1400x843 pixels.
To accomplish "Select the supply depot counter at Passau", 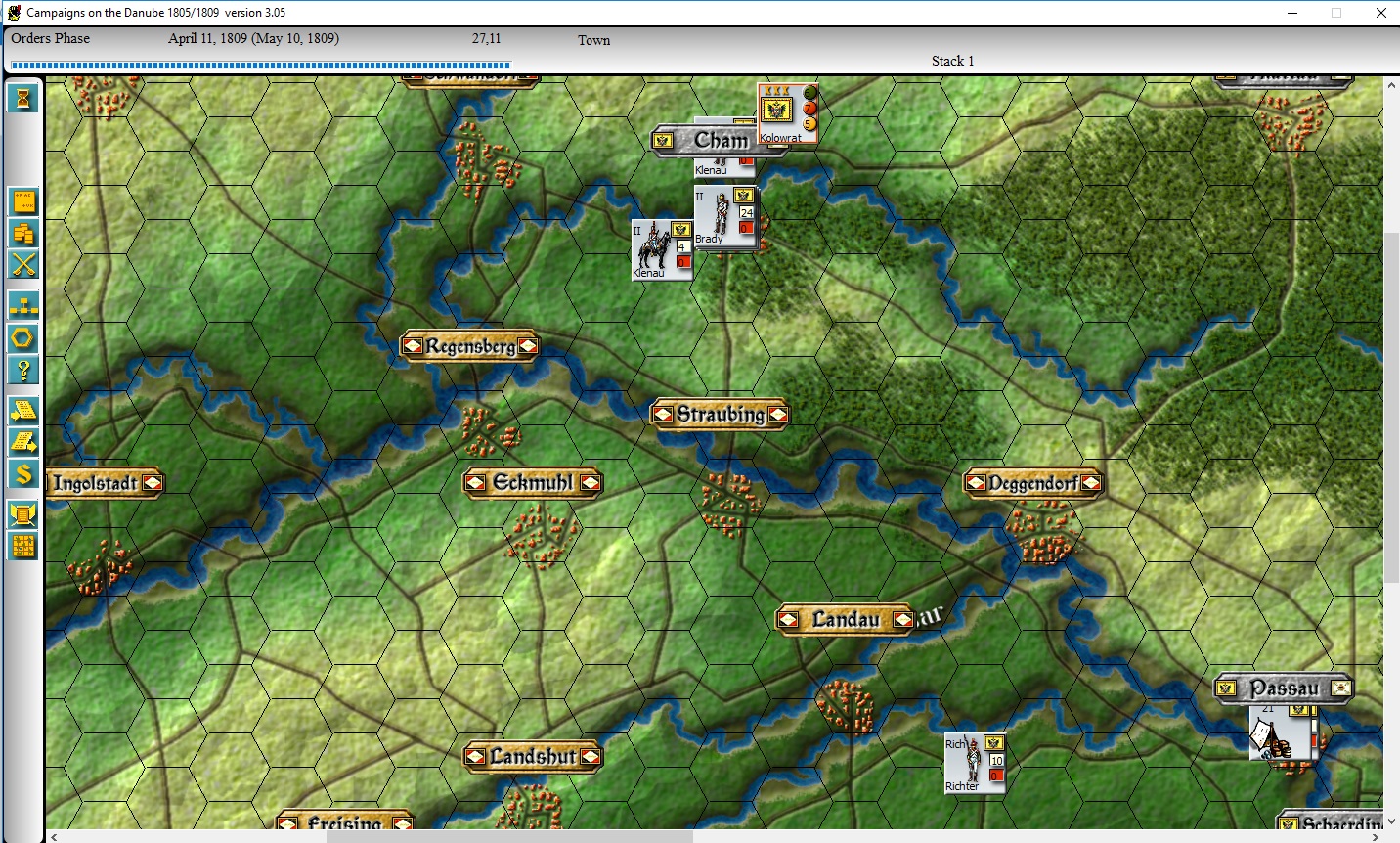I will click(x=1284, y=732).
